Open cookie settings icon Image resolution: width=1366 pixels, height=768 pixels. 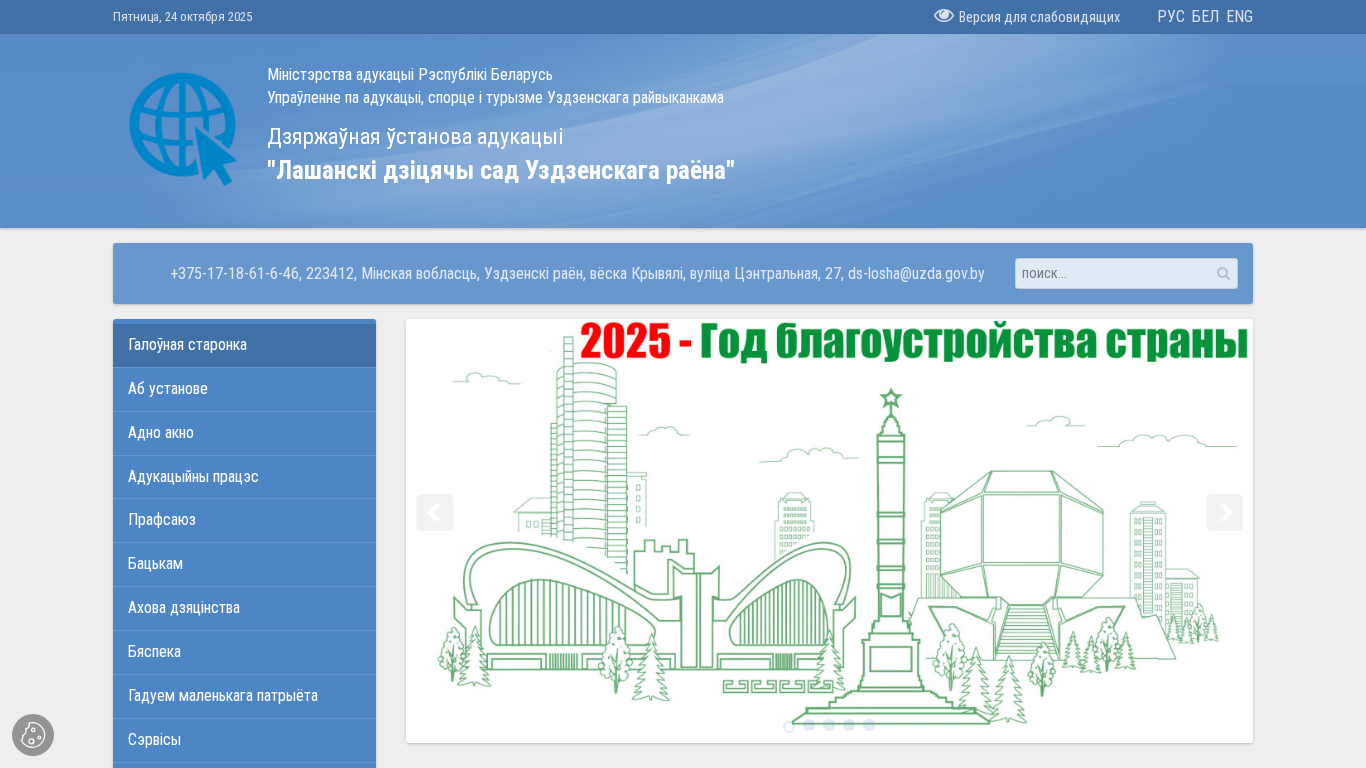tap(33, 735)
